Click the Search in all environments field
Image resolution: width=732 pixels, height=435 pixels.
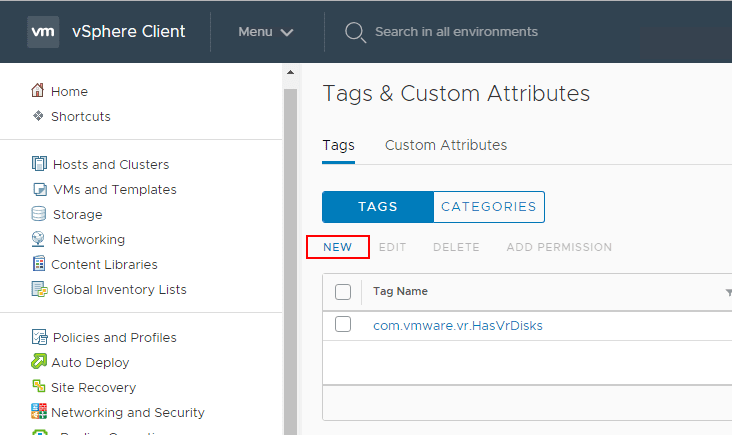456,32
